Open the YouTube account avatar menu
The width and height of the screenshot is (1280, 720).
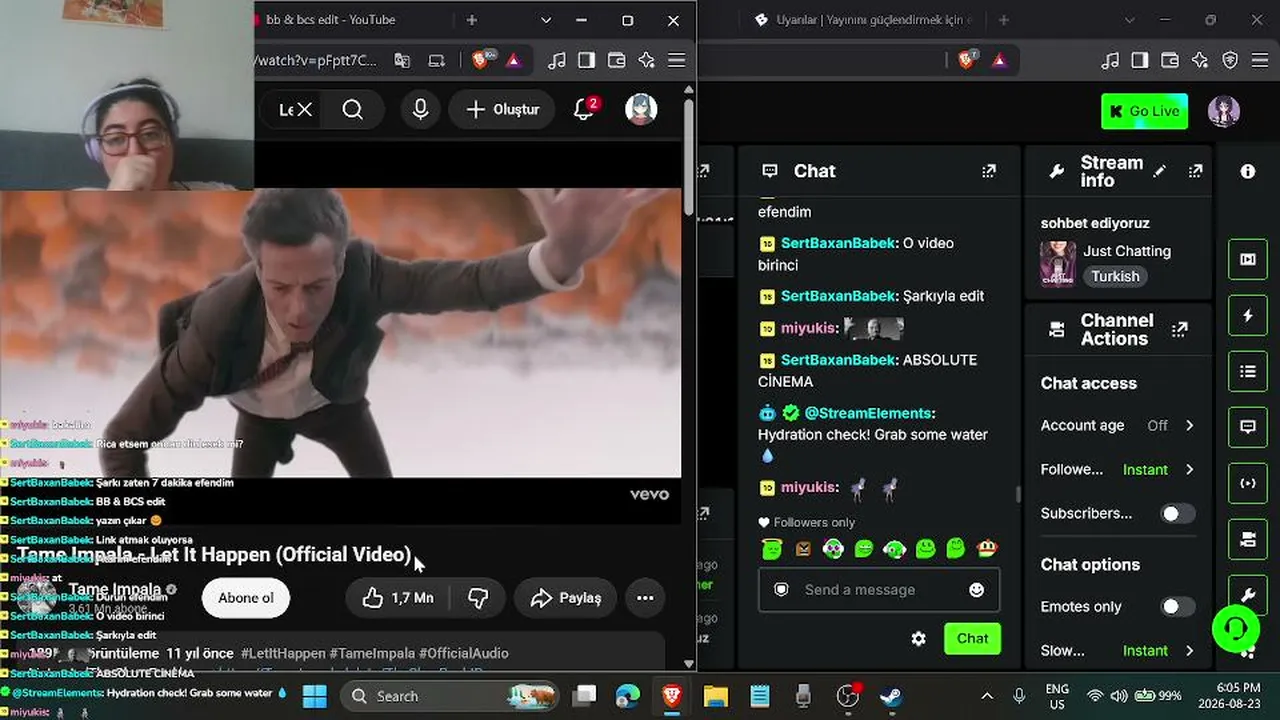click(641, 109)
